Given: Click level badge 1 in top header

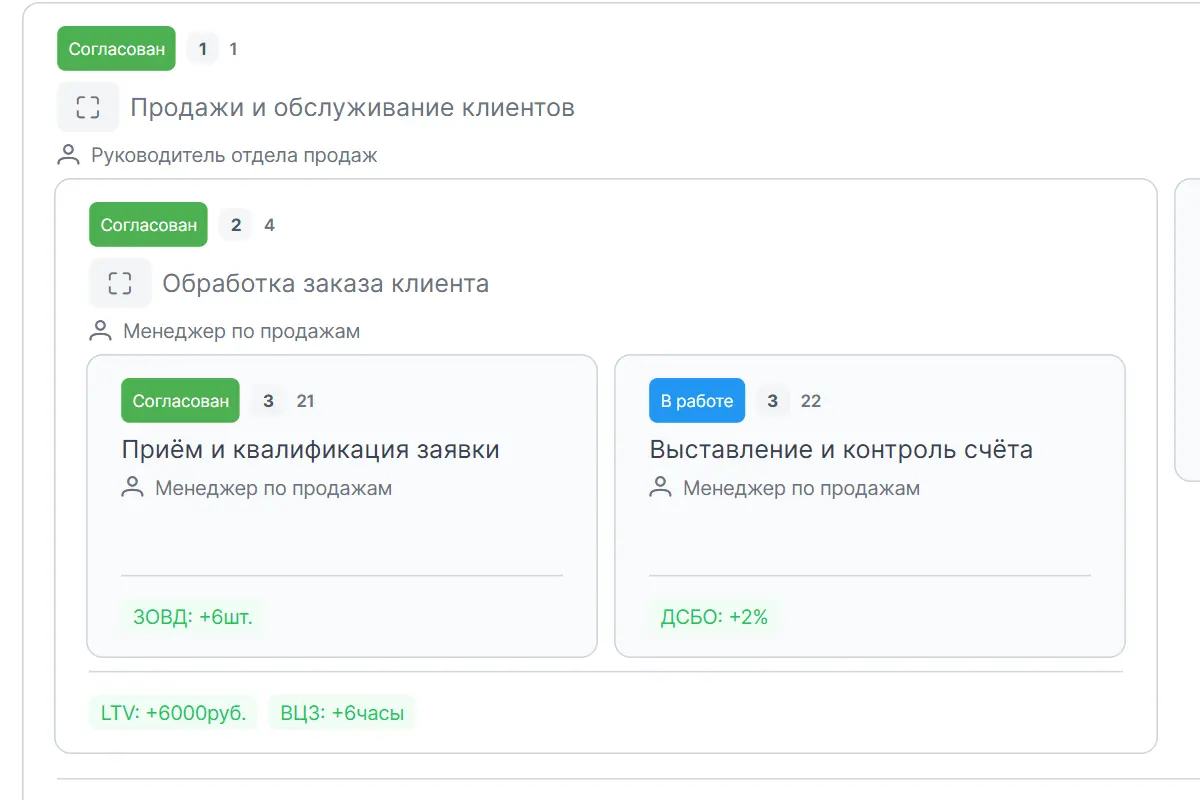Looking at the screenshot, I should pyautogui.click(x=203, y=49).
